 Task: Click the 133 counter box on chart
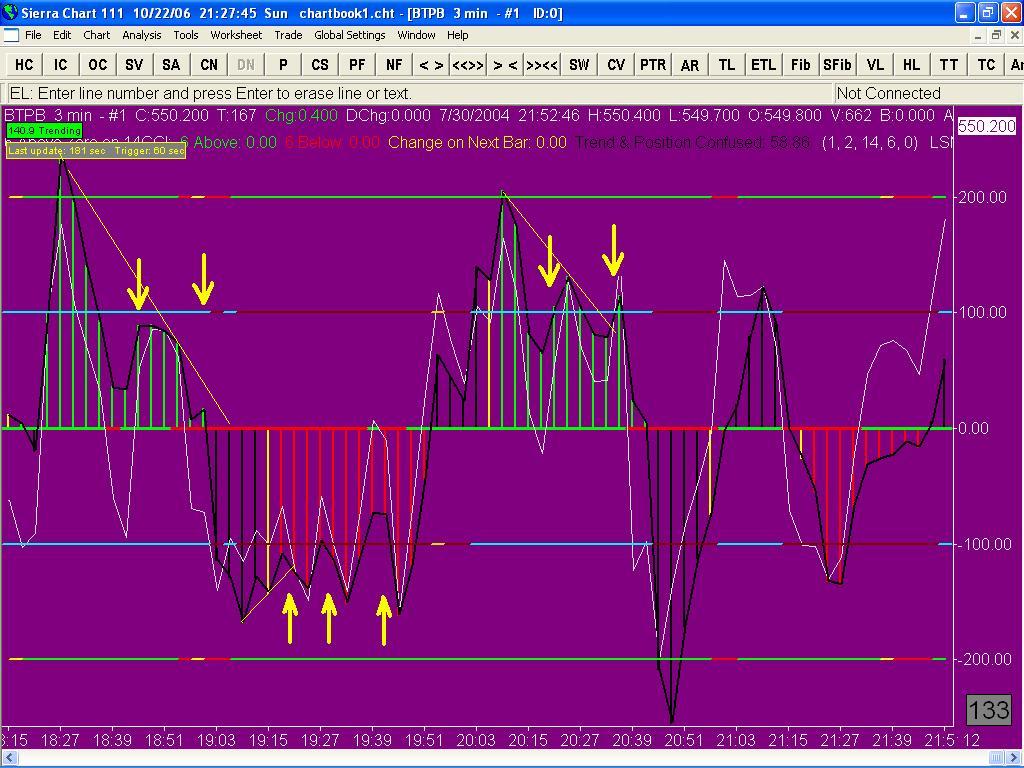pyautogui.click(x=988, y=710)
